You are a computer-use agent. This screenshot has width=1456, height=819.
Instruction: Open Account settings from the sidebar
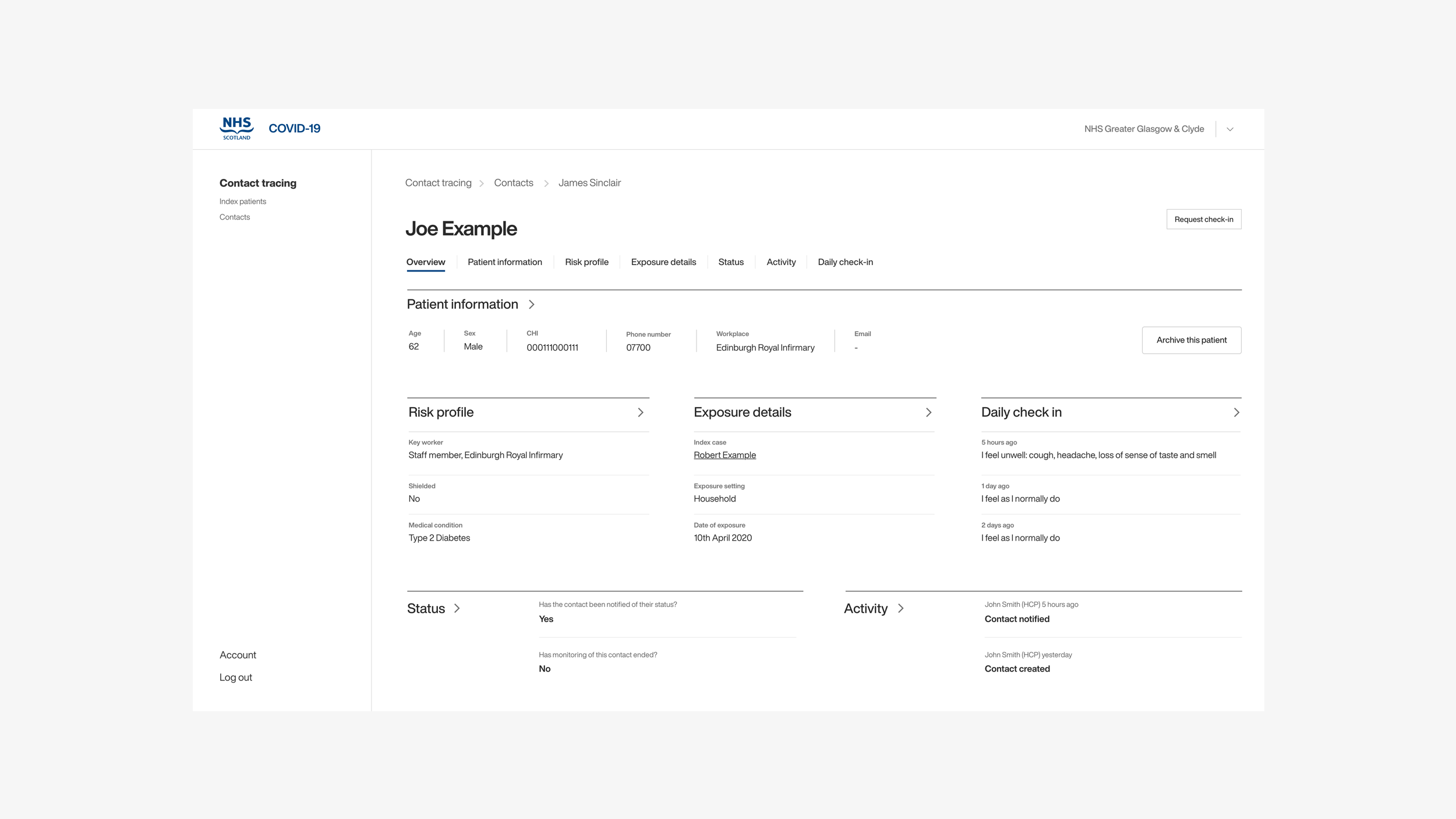point(238,655)
